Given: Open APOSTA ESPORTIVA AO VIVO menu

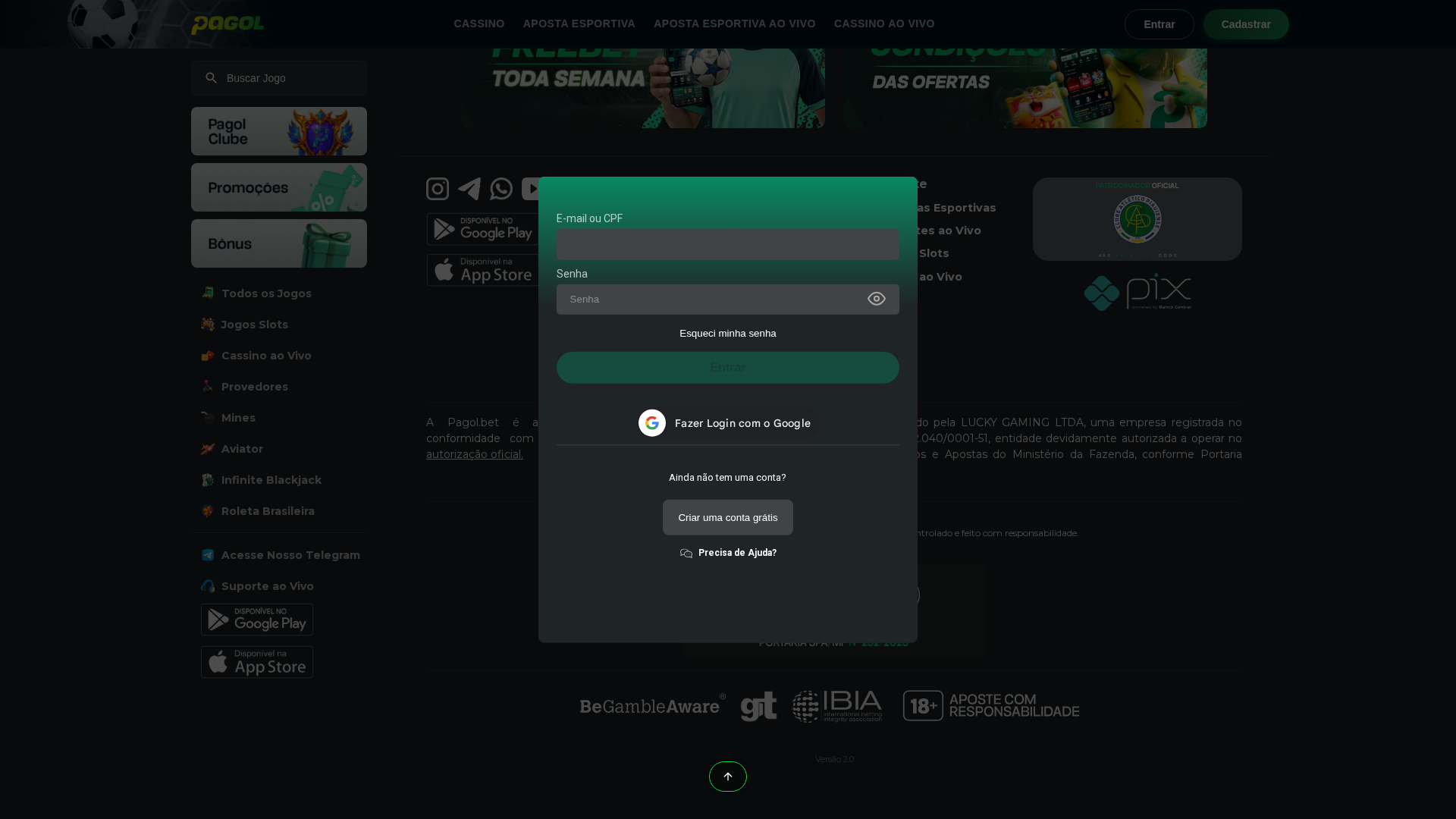Looking at the screenshot, I should point(735,24).
